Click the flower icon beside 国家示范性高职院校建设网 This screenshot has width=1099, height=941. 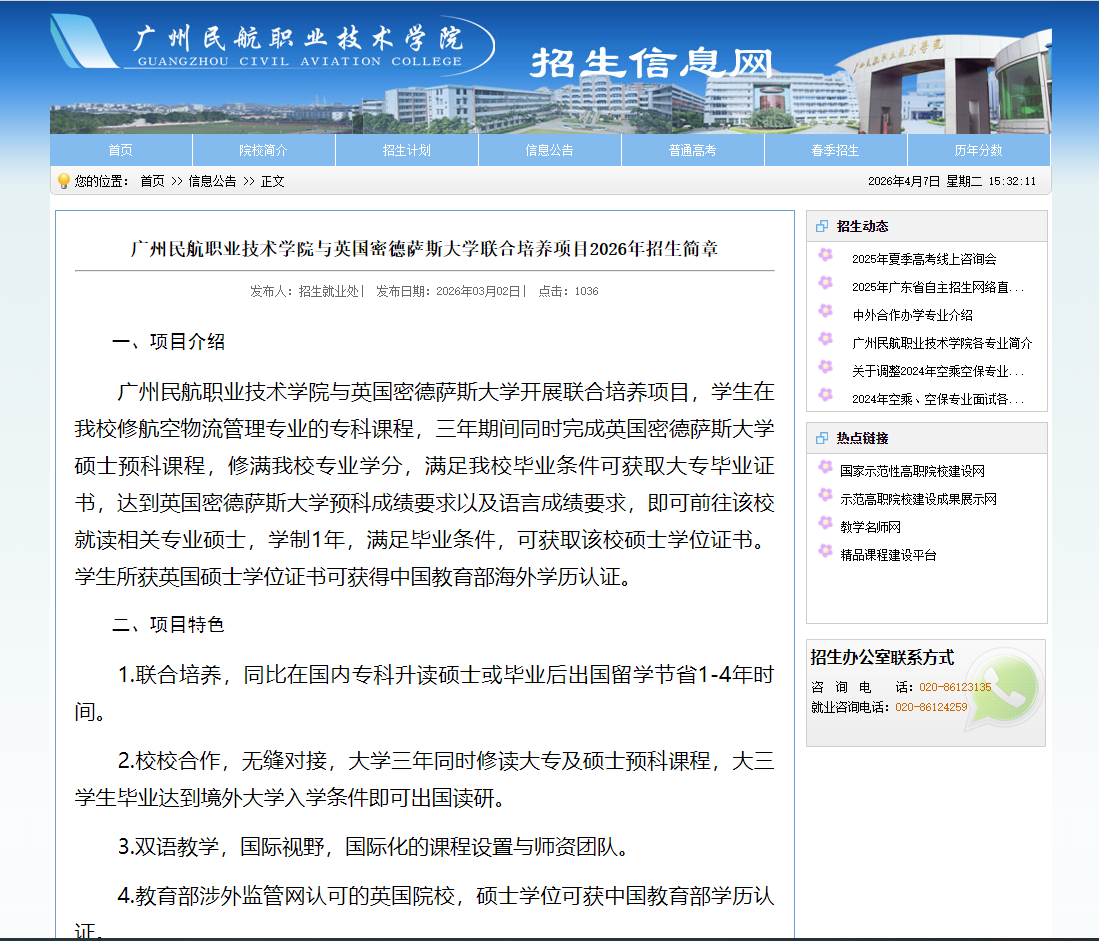pyautogui.click(x=825, y=467)
